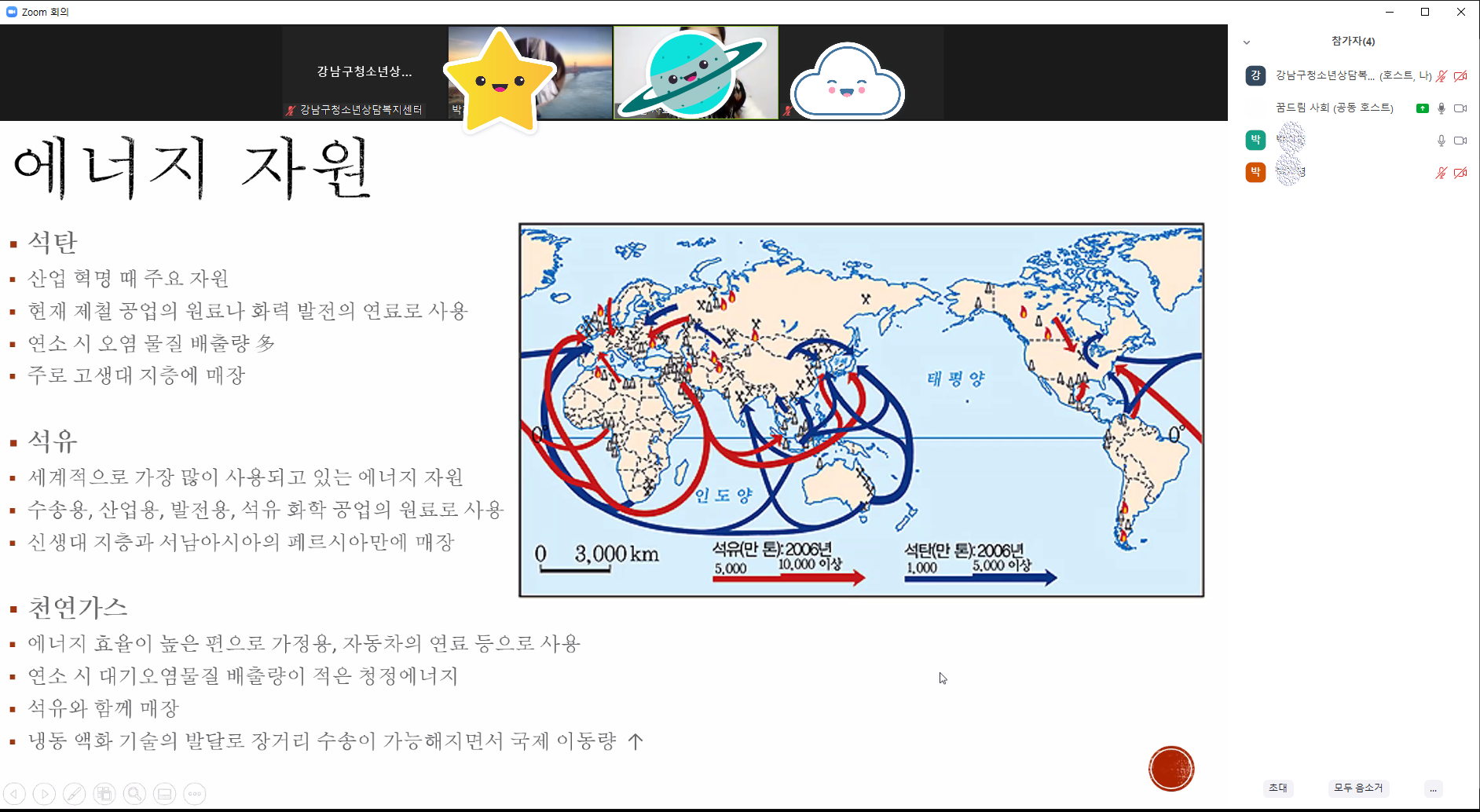Viewport: 1480px width, 812px height.
Task: Click the green screen-share indicator for 꿈드림 사회
Action: click(x=1422, y=108)
